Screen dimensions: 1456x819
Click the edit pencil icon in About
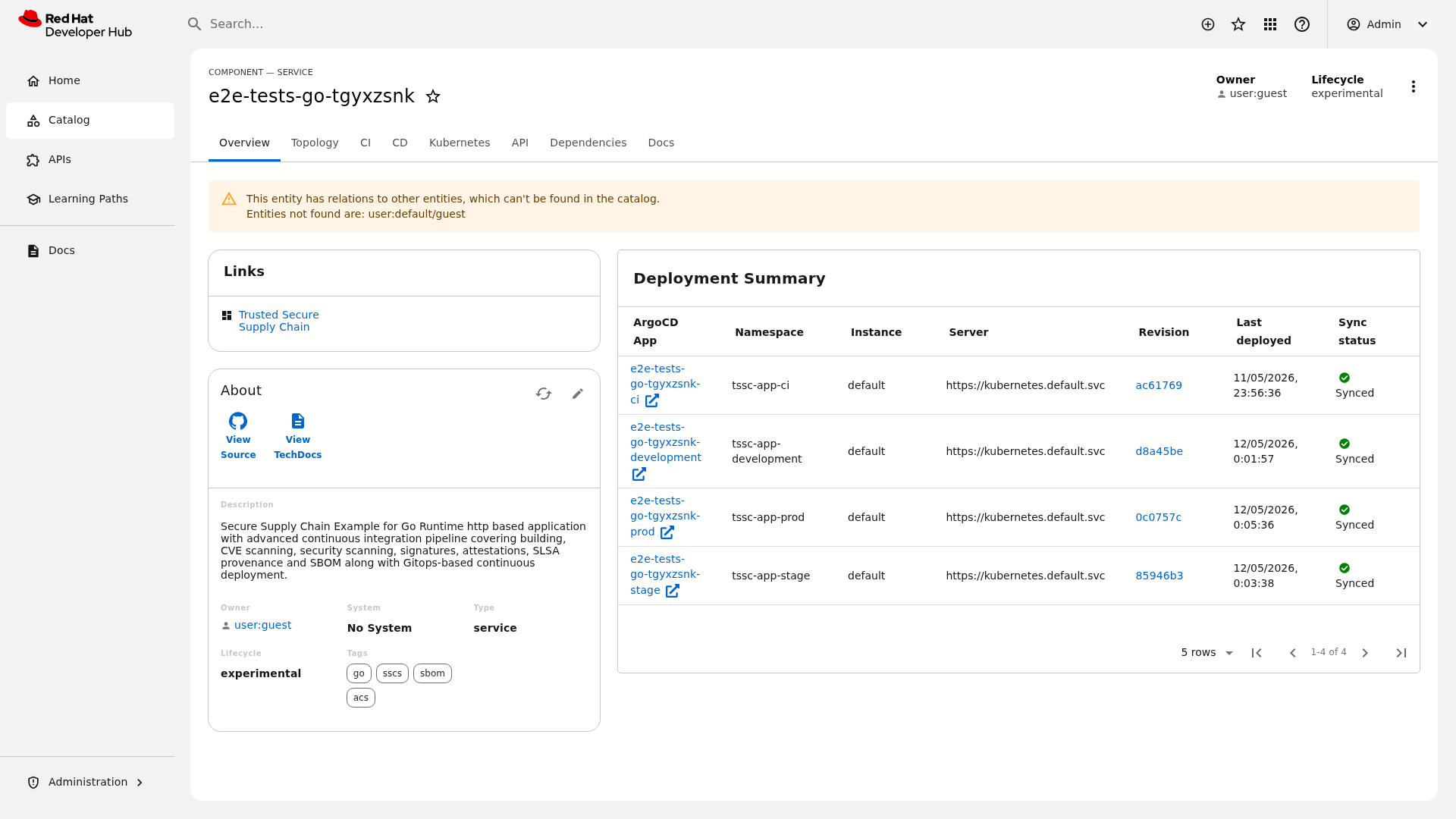click(x=578, y=394)
